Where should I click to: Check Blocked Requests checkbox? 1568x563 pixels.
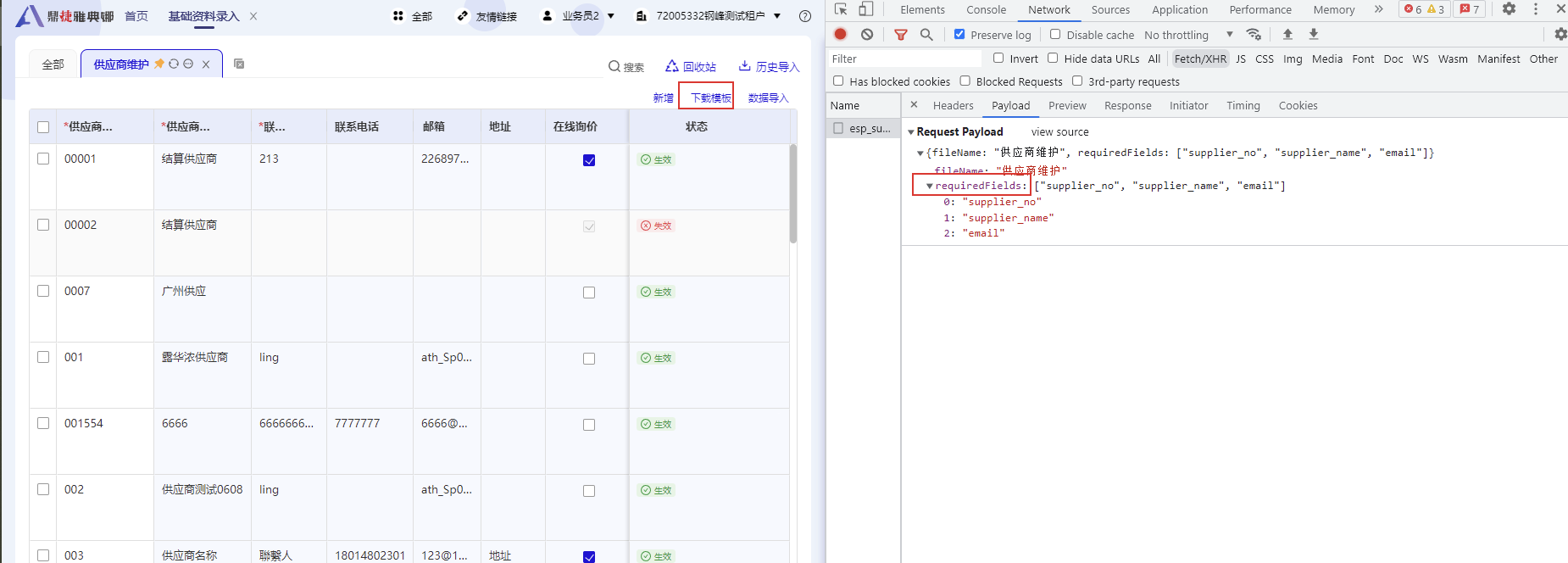(x=965, y=81)
